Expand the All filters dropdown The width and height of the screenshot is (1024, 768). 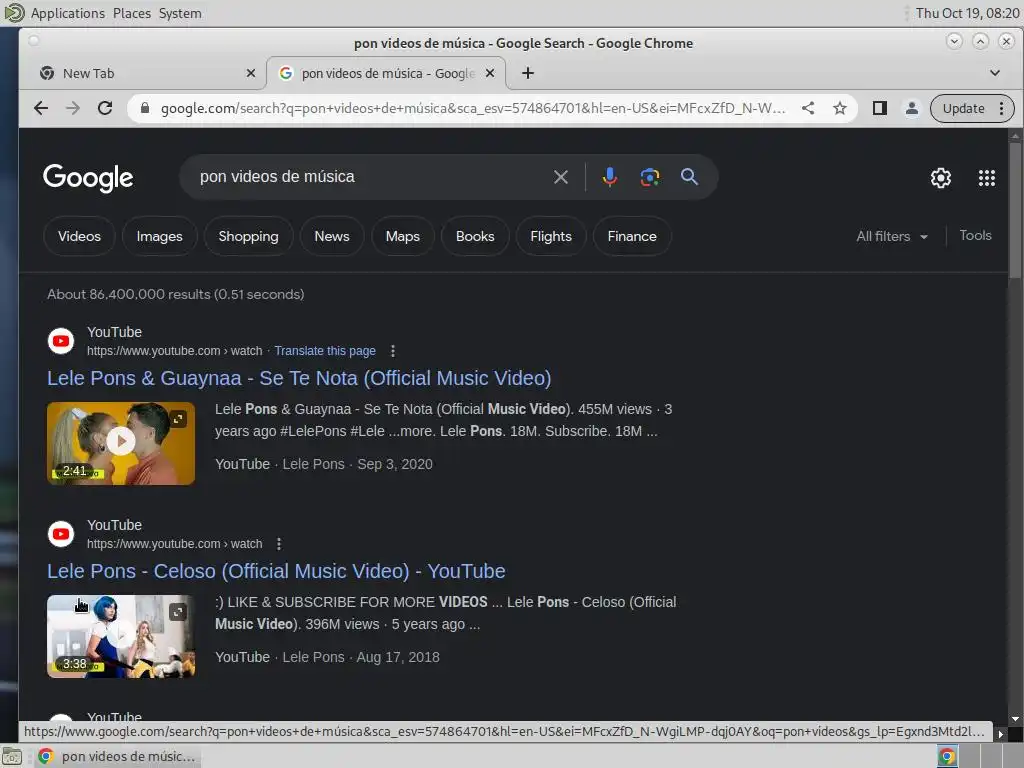[891, 236]
